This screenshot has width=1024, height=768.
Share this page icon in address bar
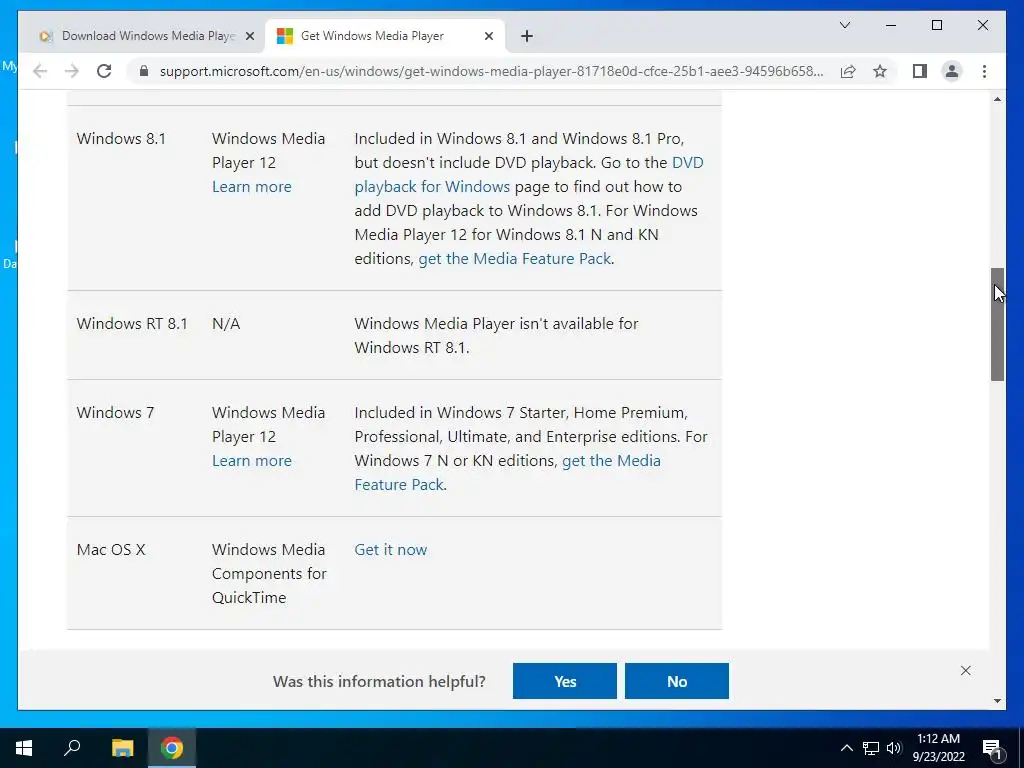[848, 71]
